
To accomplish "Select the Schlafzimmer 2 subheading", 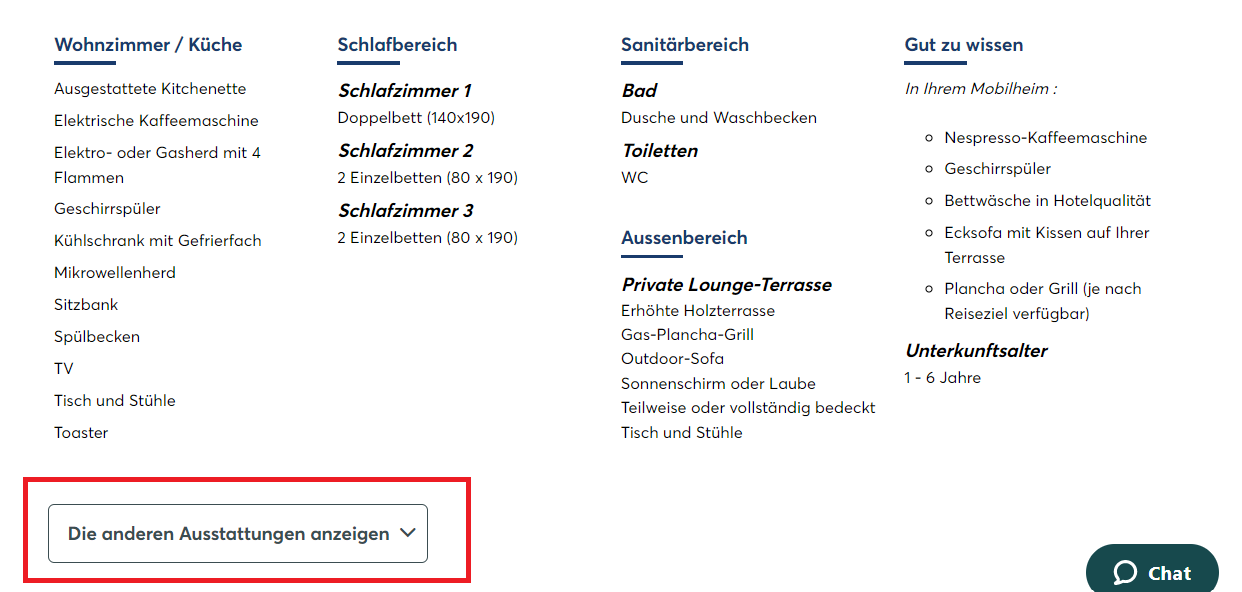I will point(405,151).
